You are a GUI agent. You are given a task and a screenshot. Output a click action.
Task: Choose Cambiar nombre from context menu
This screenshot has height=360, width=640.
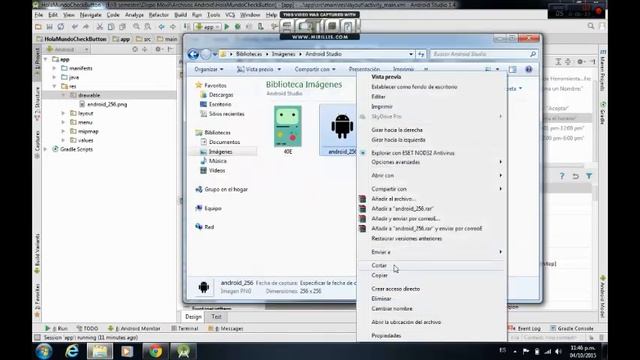click(x=432, y=309)
